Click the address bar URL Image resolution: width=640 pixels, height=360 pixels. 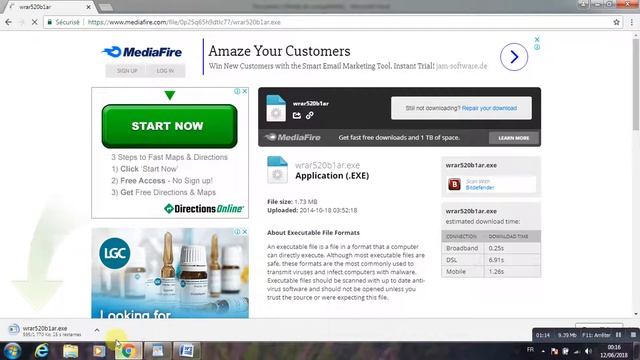[x=184, y=22]
